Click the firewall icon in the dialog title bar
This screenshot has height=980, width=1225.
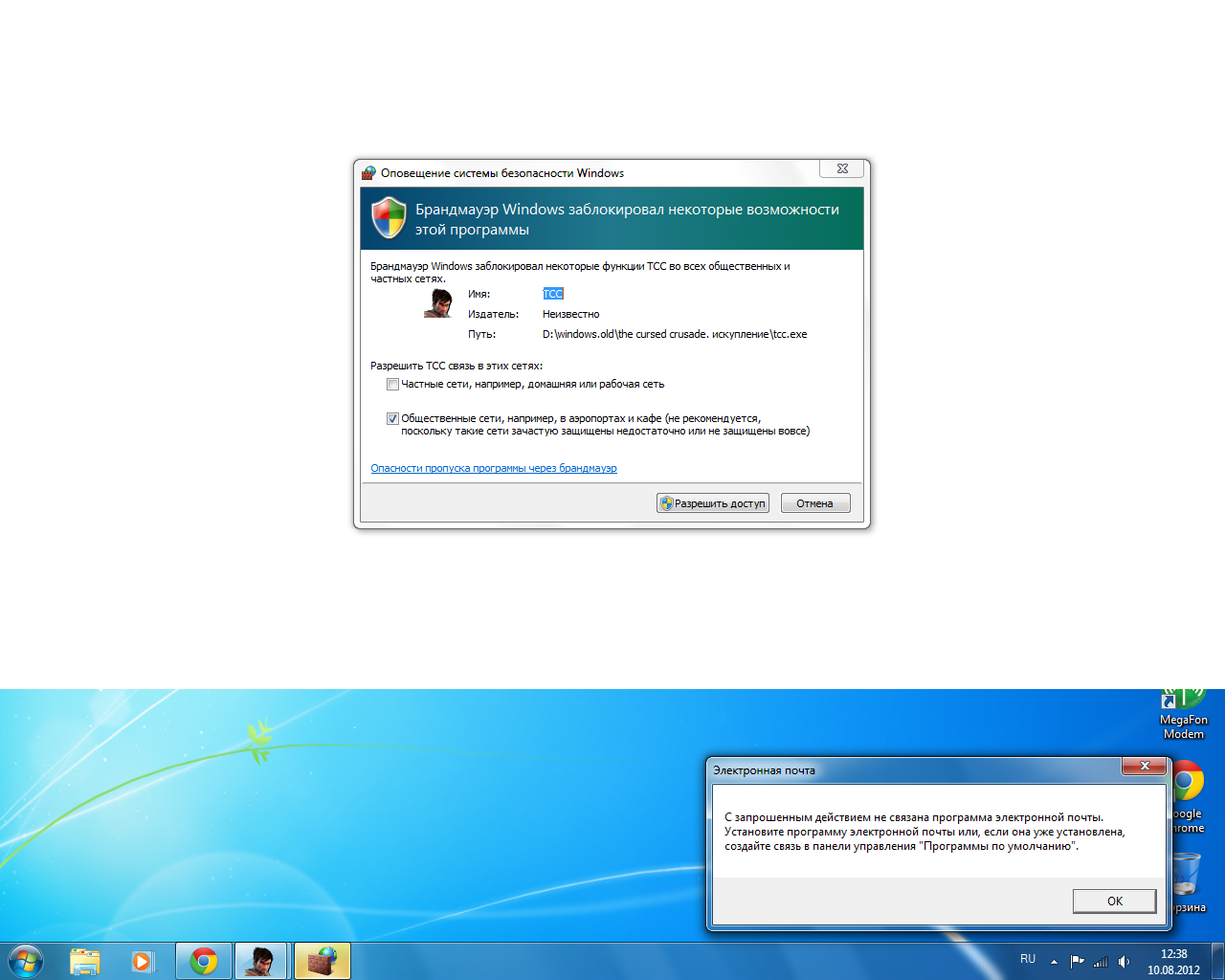coord(368,173)
